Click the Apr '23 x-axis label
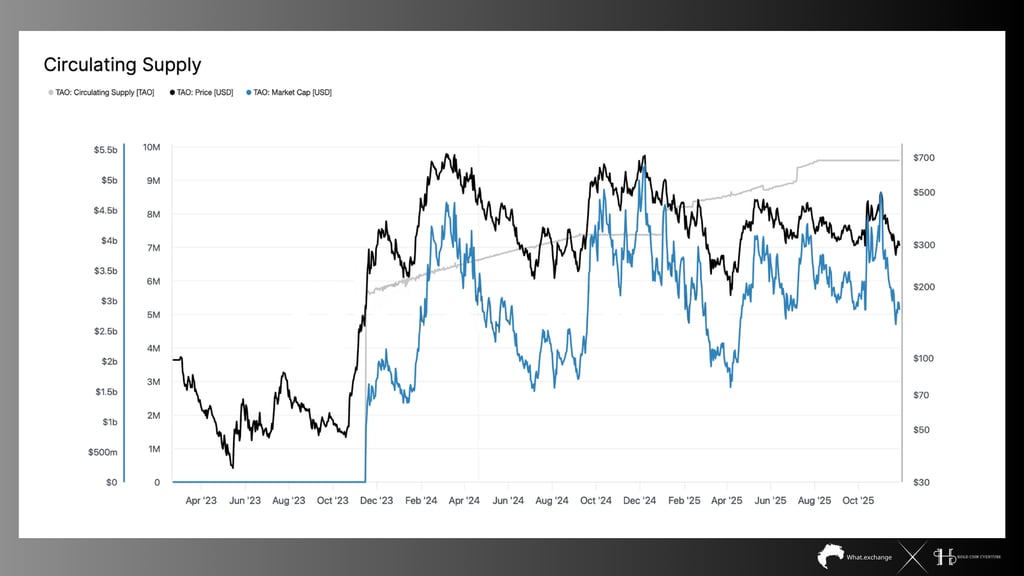This screenshot has height=576, width=1024. point(200,500)
